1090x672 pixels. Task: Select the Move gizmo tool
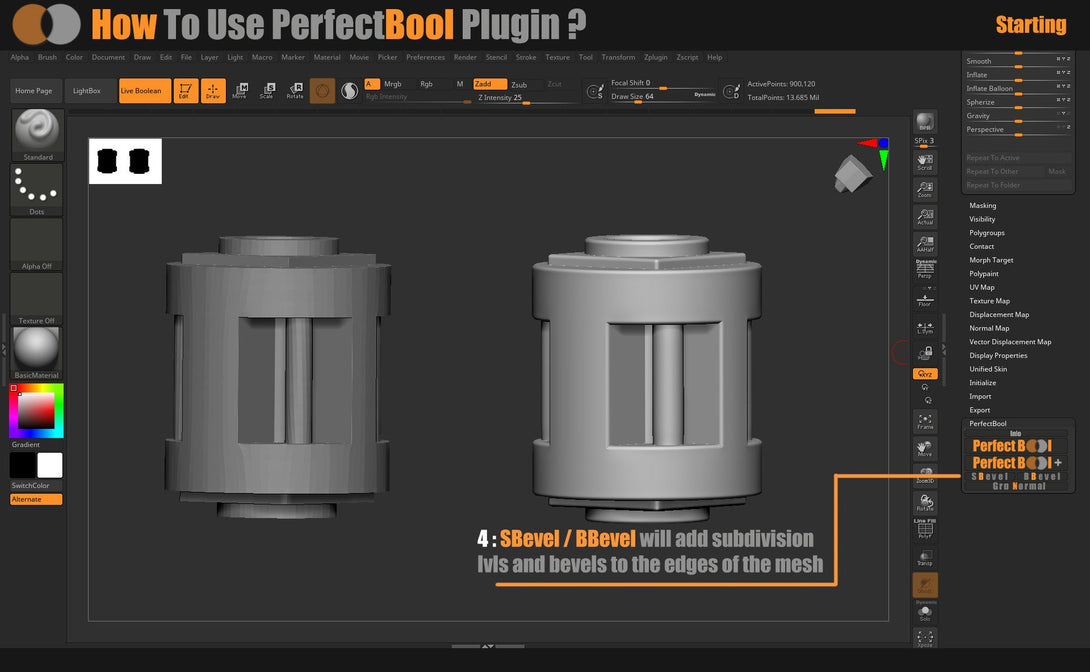pos(240,90)
